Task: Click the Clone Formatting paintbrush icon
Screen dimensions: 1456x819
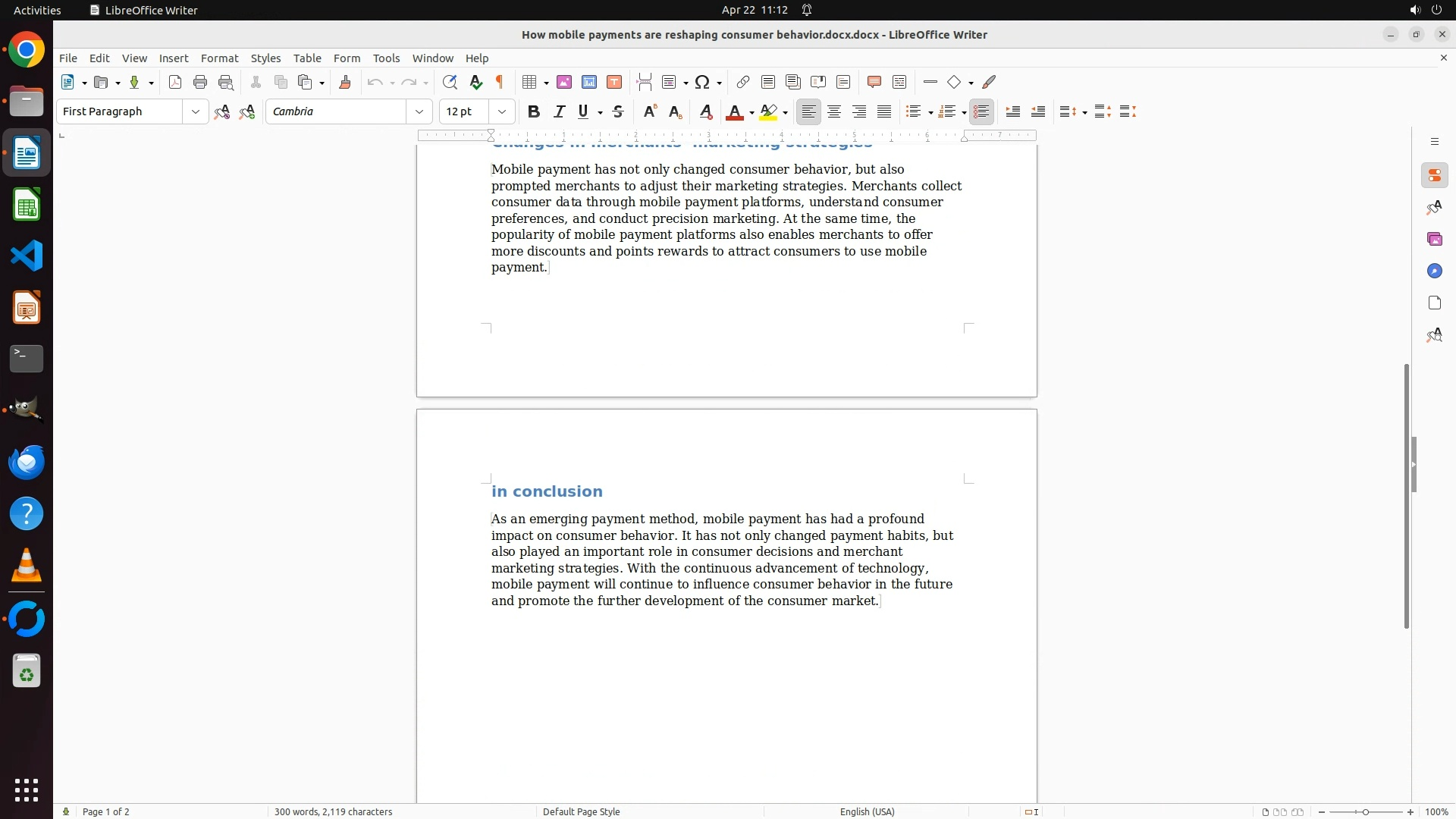Action: pos(345,83)
